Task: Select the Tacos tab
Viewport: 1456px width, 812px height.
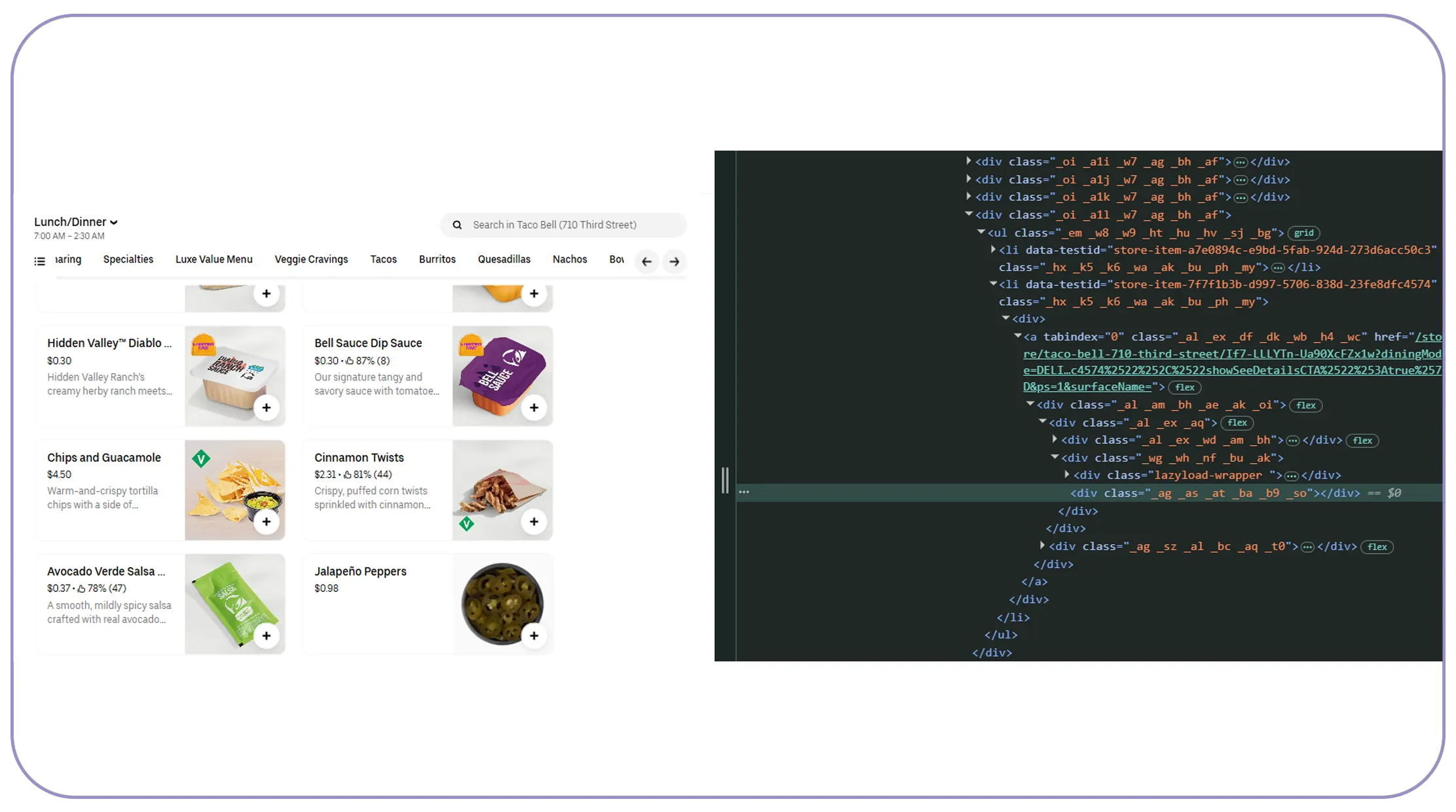Action: click(384, 259)
